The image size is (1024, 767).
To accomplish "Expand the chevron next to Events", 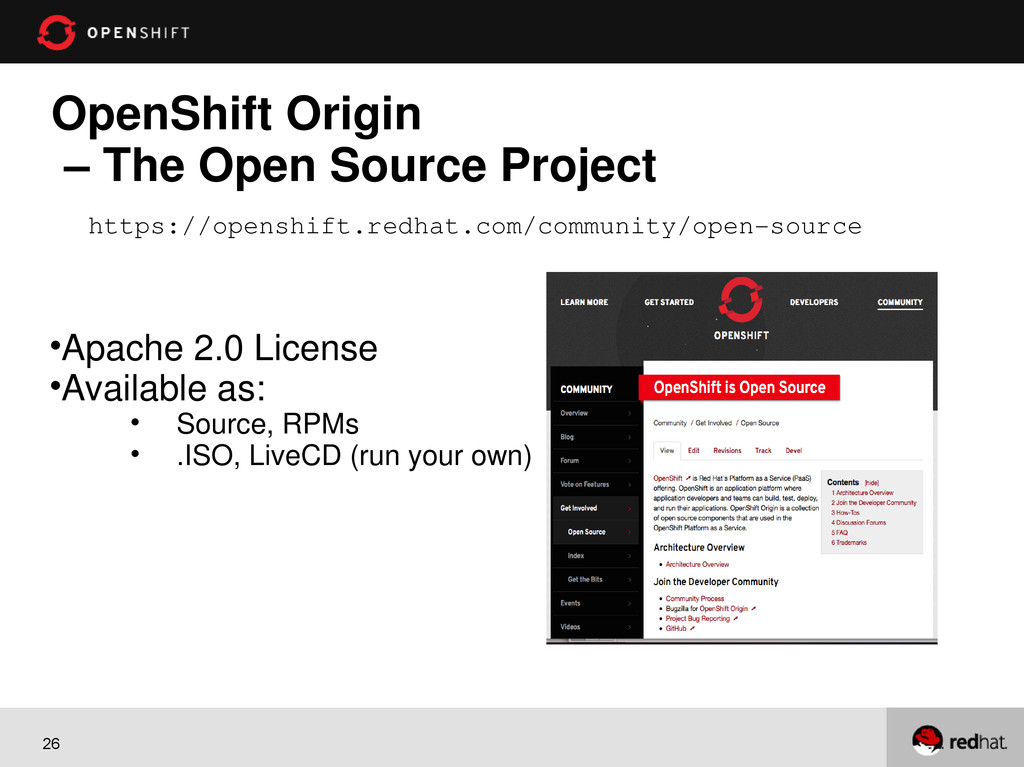I will (x=630, y=603).
